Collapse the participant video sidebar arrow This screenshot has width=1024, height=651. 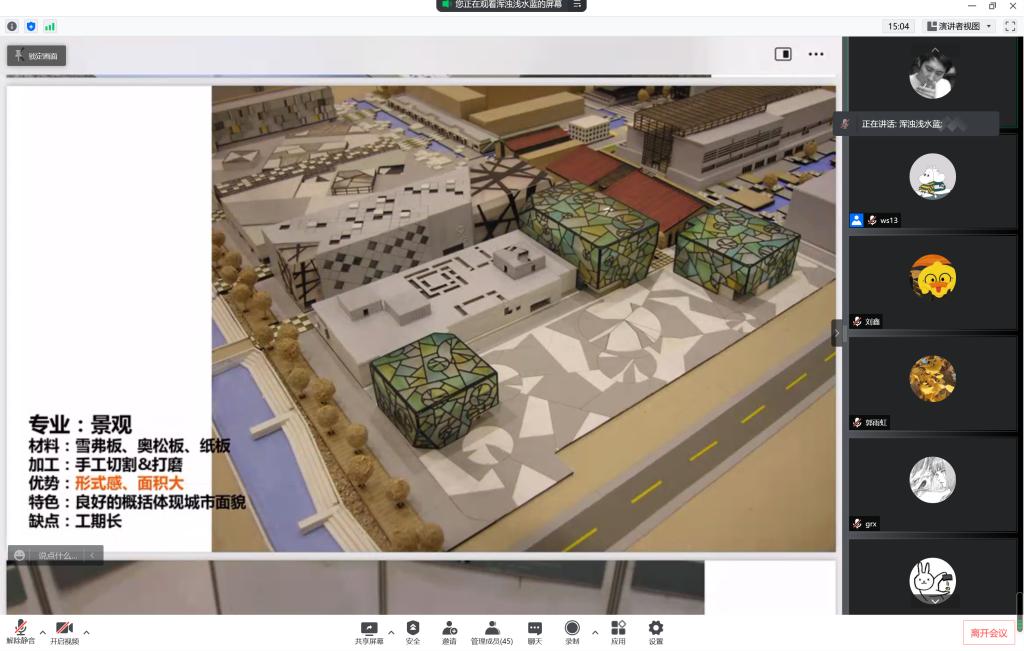point(837,333)
